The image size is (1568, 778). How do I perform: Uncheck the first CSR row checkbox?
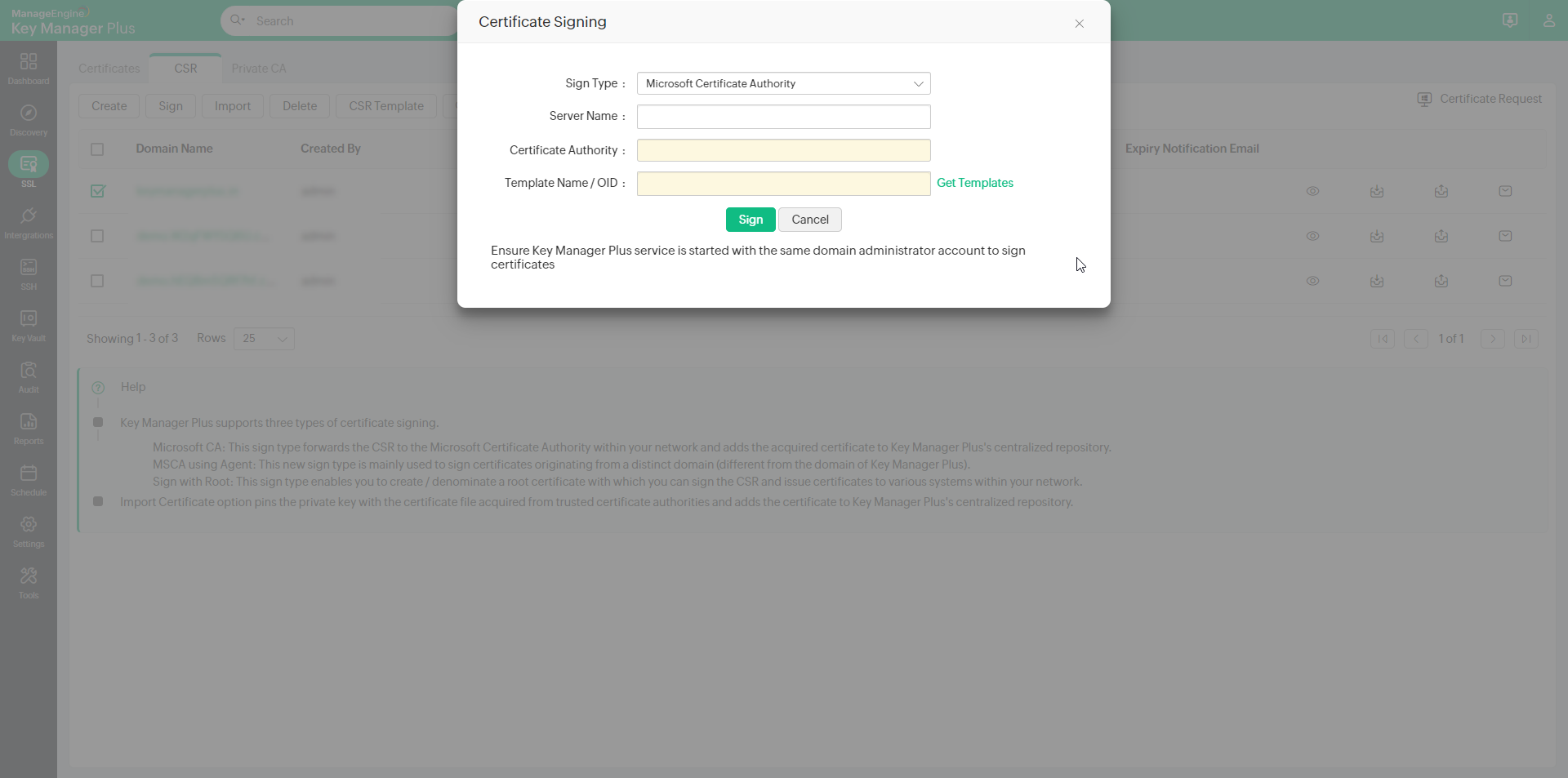98,191
